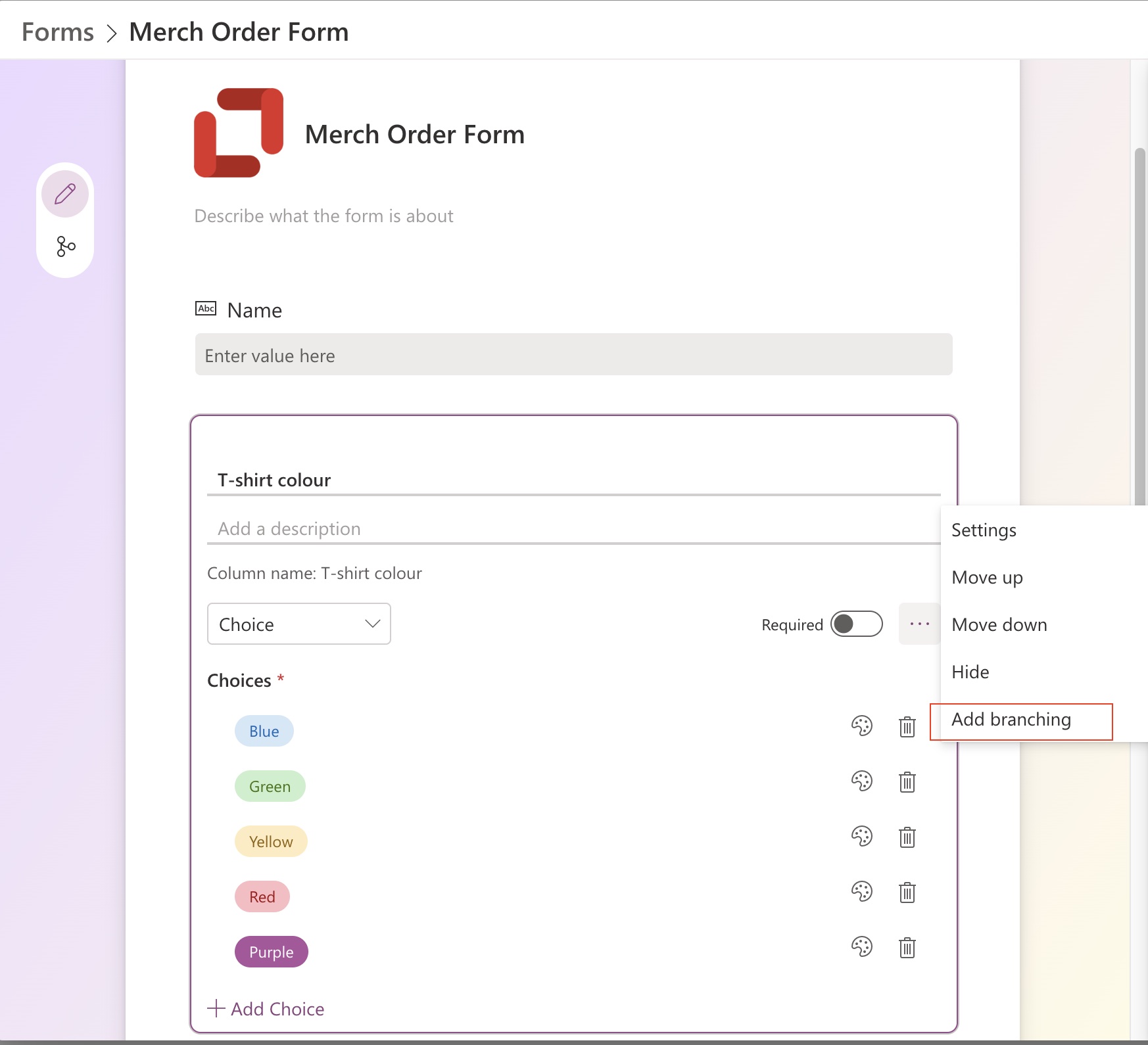Select Add branching from the menu
1148x1045 pixels.
tap(1011, 720)
